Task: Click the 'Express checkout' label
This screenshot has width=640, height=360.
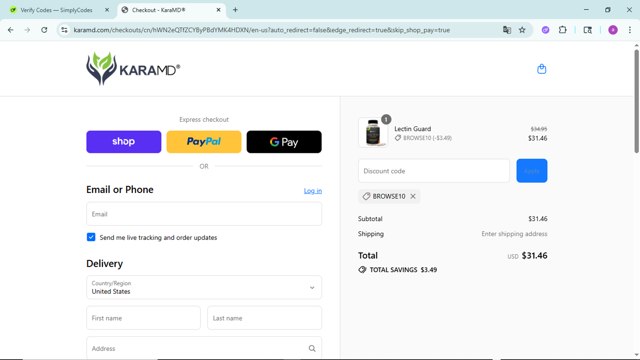Action: (204, 120)
